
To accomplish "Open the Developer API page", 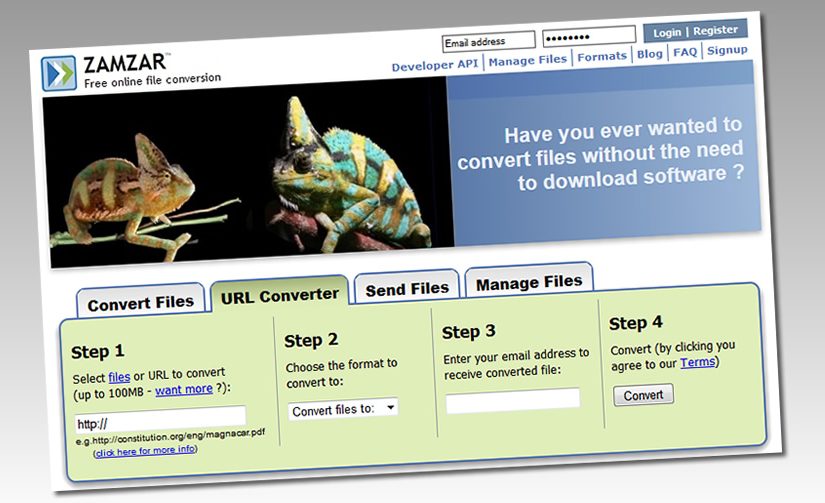I will (435, 65).
